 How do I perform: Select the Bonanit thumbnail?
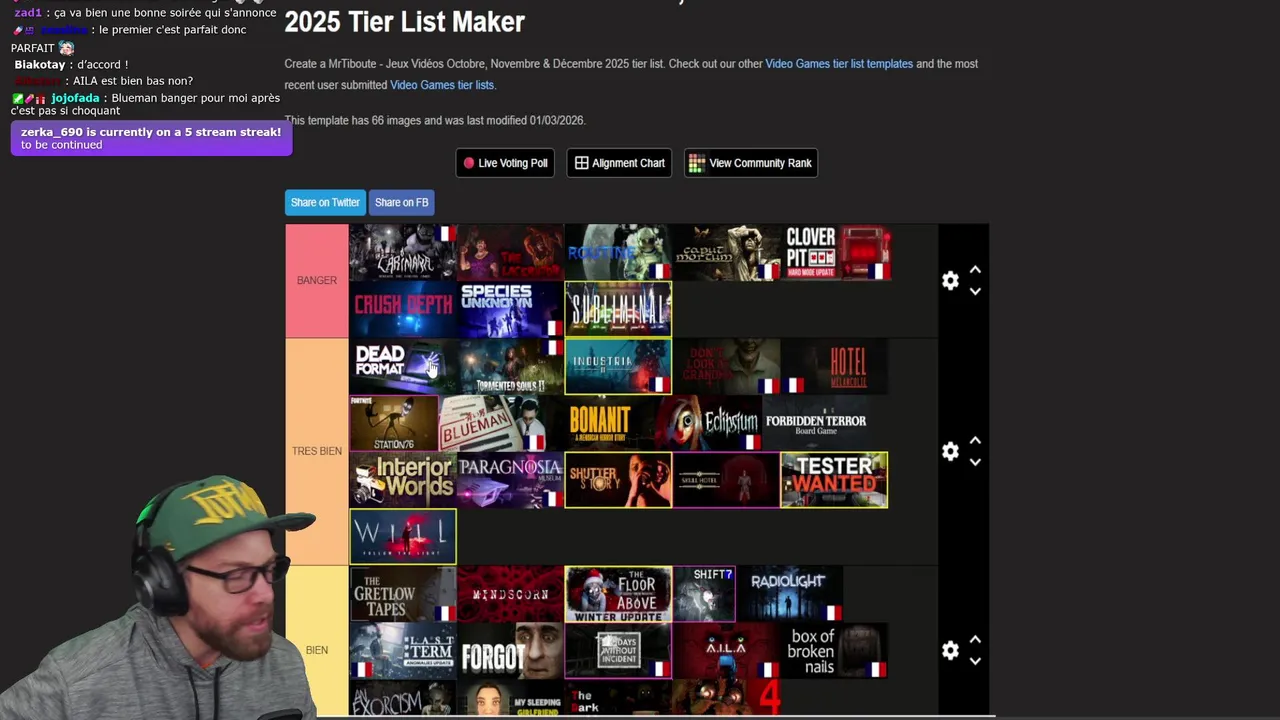(600, 423)
